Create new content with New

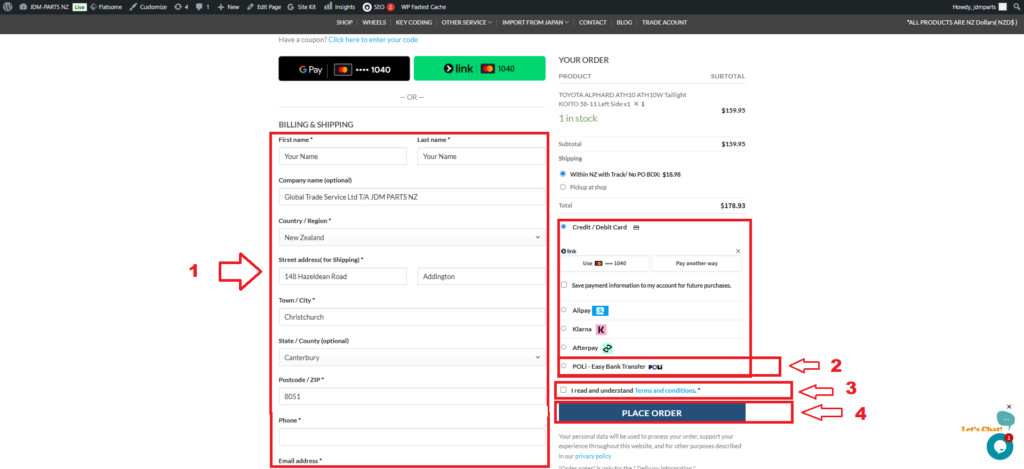click(x=229, y=7)
